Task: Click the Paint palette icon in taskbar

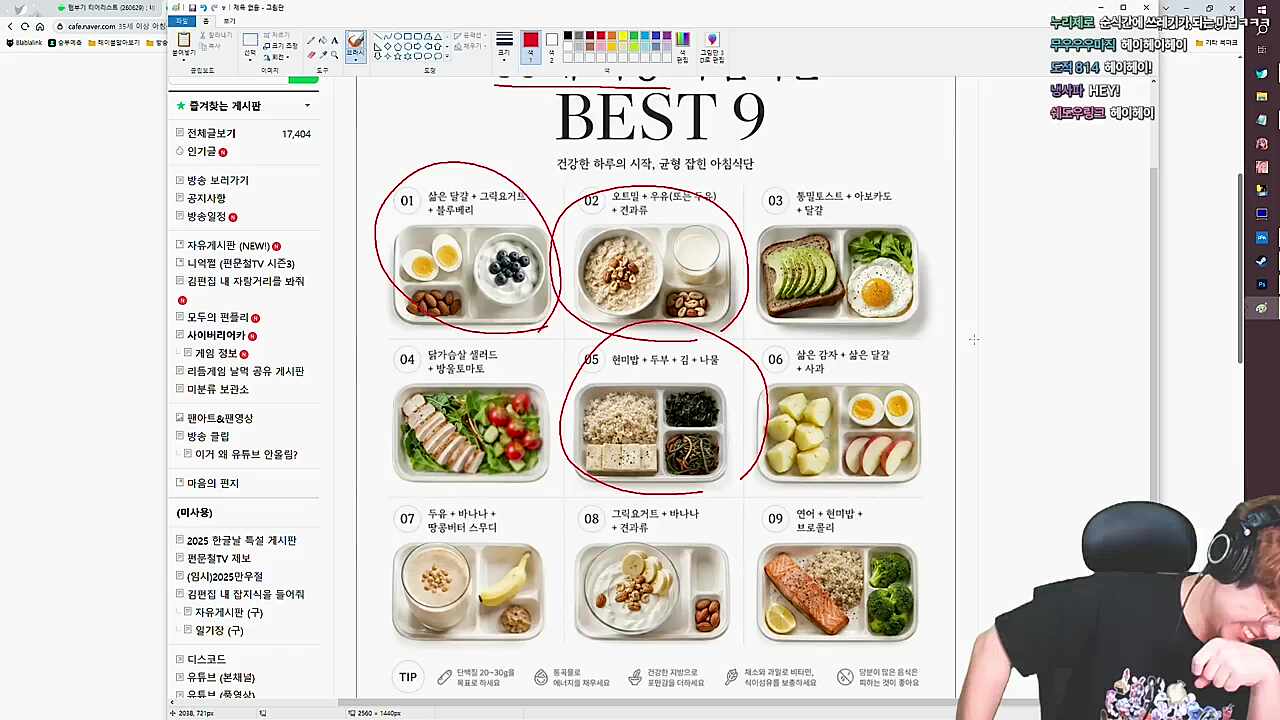Action: 1262,309
